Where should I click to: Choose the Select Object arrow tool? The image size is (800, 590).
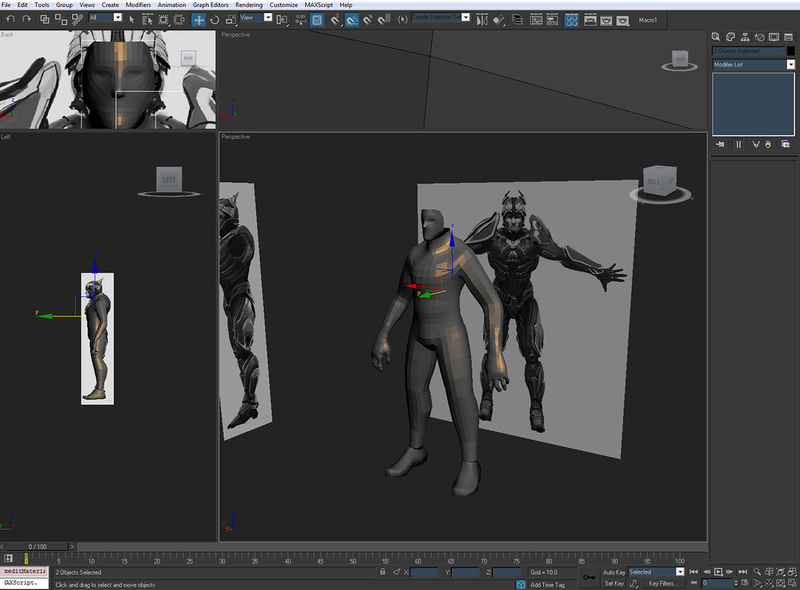click(132, 19)
